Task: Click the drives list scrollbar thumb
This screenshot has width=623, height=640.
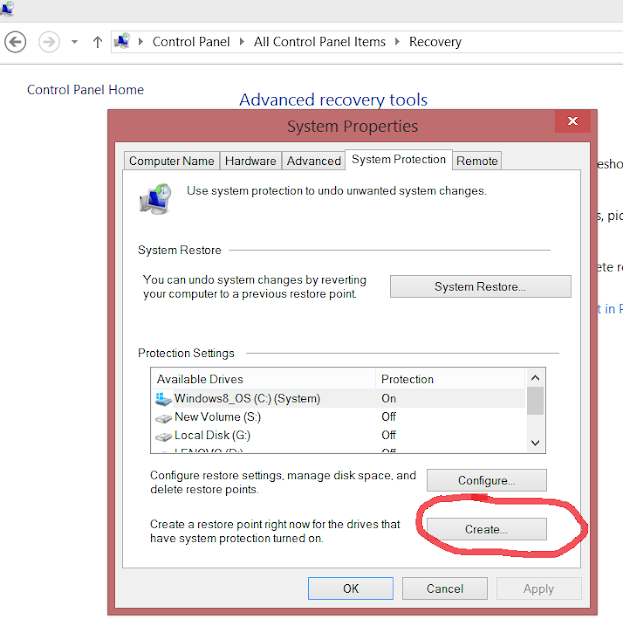Action: click(535, 401)
